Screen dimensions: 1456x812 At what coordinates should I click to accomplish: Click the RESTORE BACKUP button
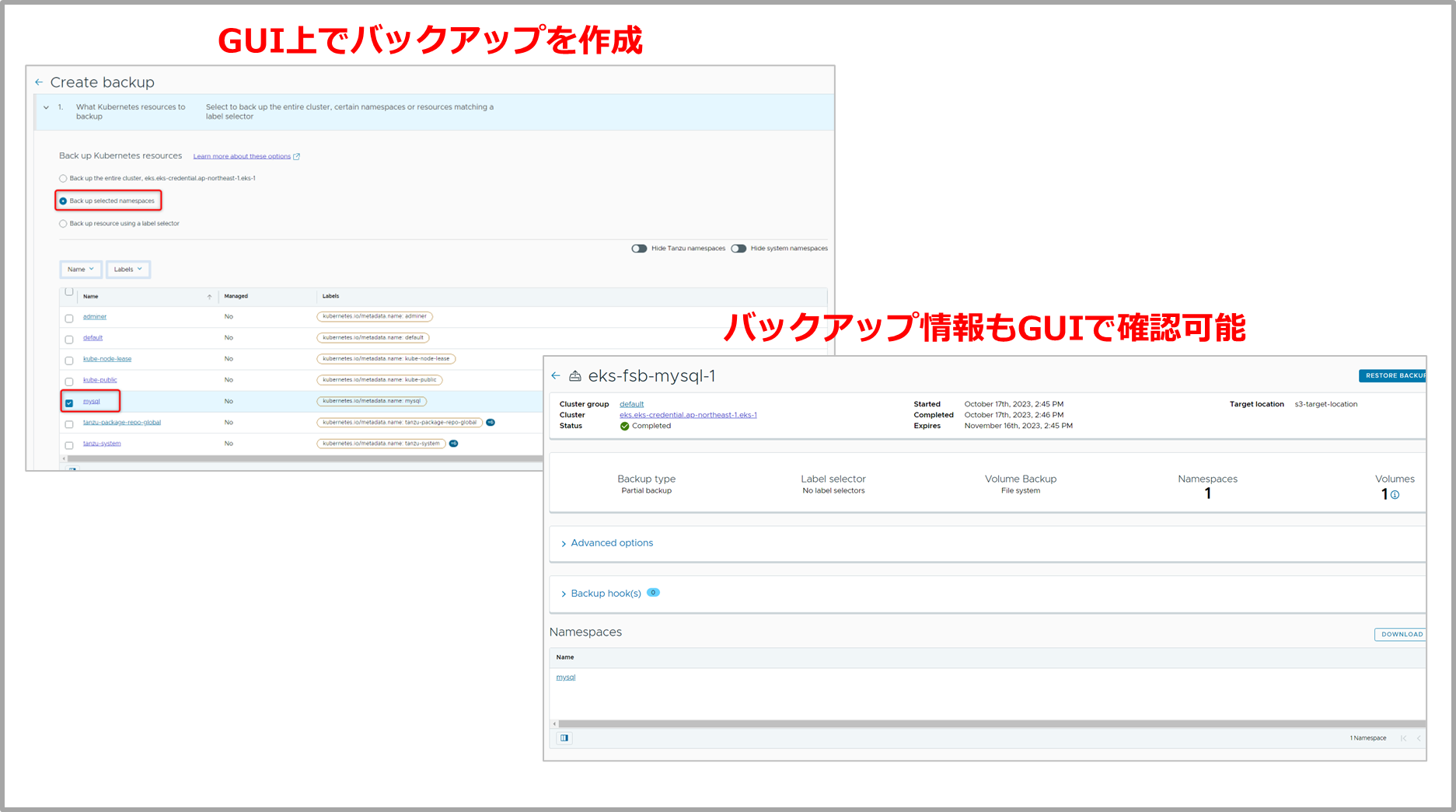click(x=1393, y=376)
